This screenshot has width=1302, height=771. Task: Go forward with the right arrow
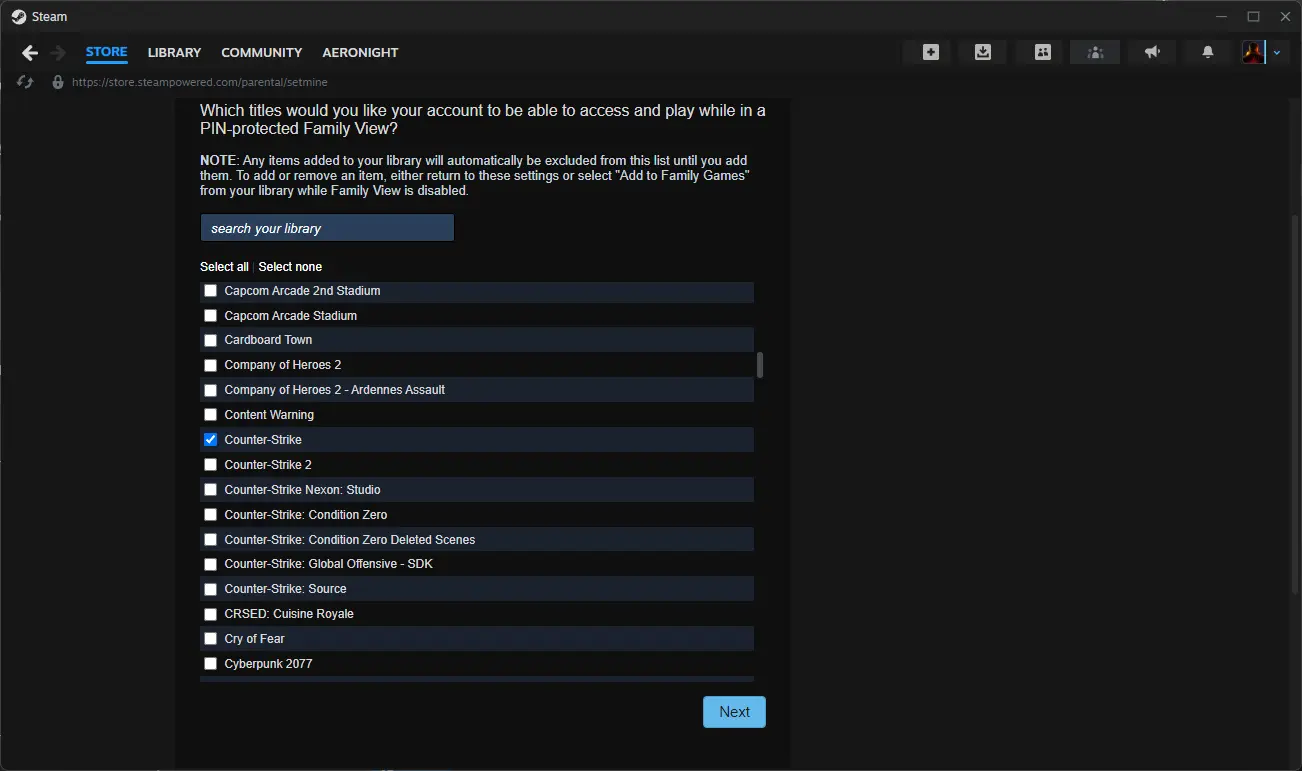coord(58,53)
